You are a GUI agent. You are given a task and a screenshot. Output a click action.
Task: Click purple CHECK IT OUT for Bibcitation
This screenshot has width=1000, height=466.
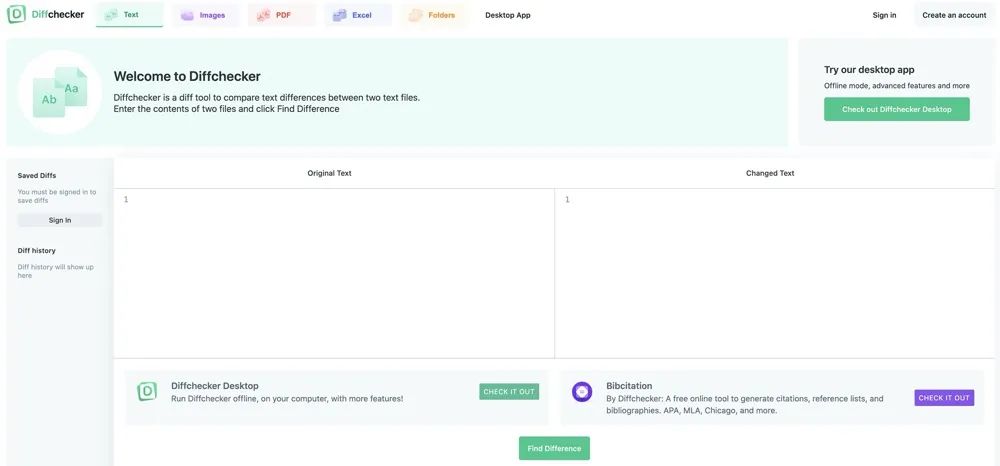tap(944, 398)
